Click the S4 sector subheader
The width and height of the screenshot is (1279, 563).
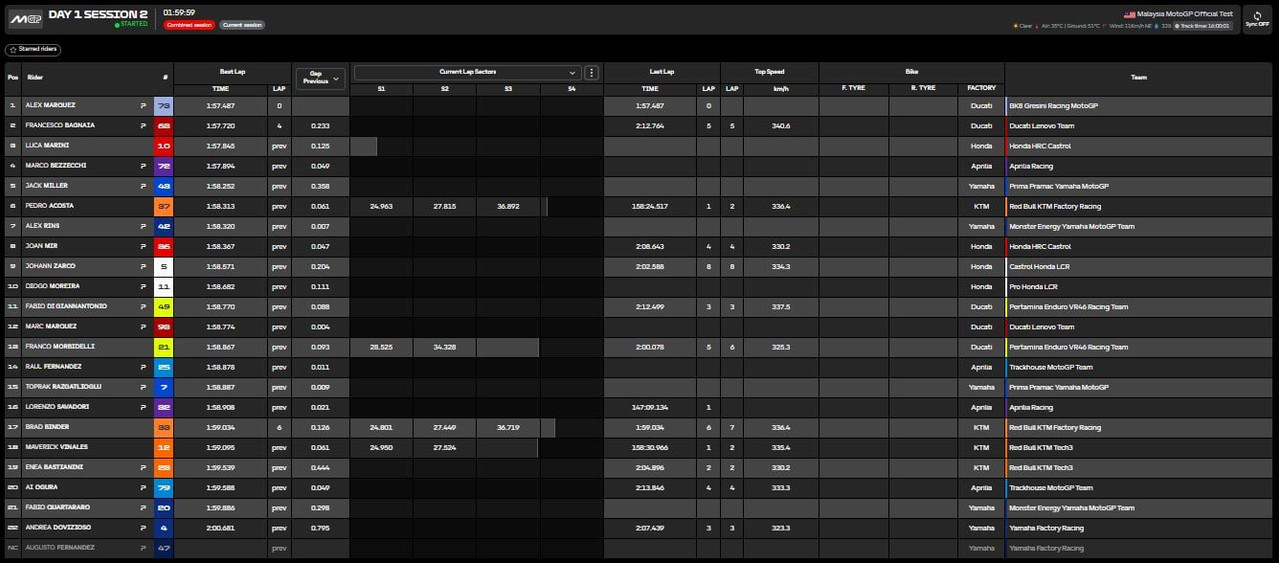pos(572,88)
